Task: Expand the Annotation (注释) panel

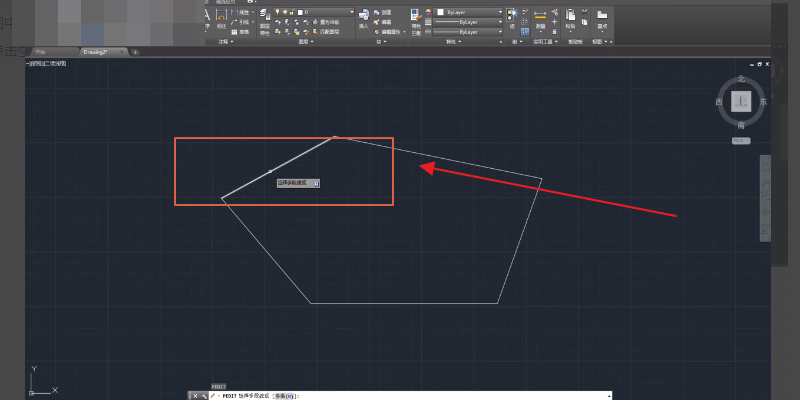Action: point(226,41)
